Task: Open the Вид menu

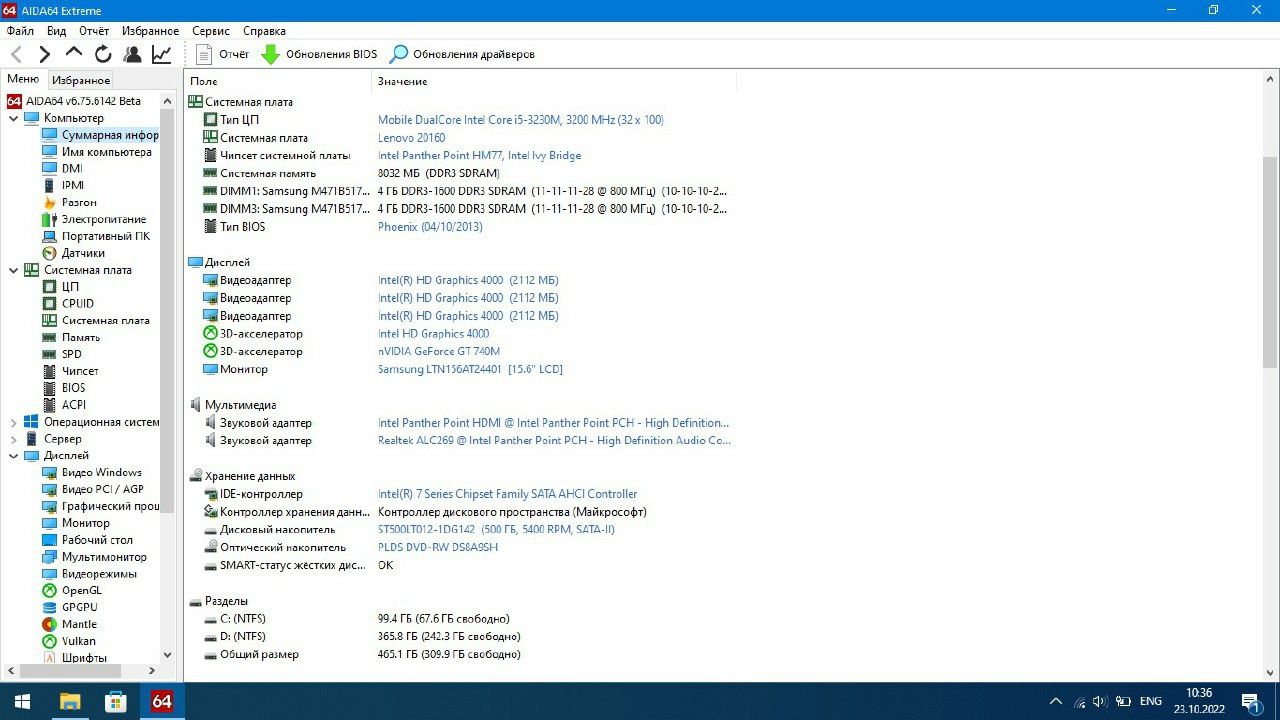Action: pos(56,31)
